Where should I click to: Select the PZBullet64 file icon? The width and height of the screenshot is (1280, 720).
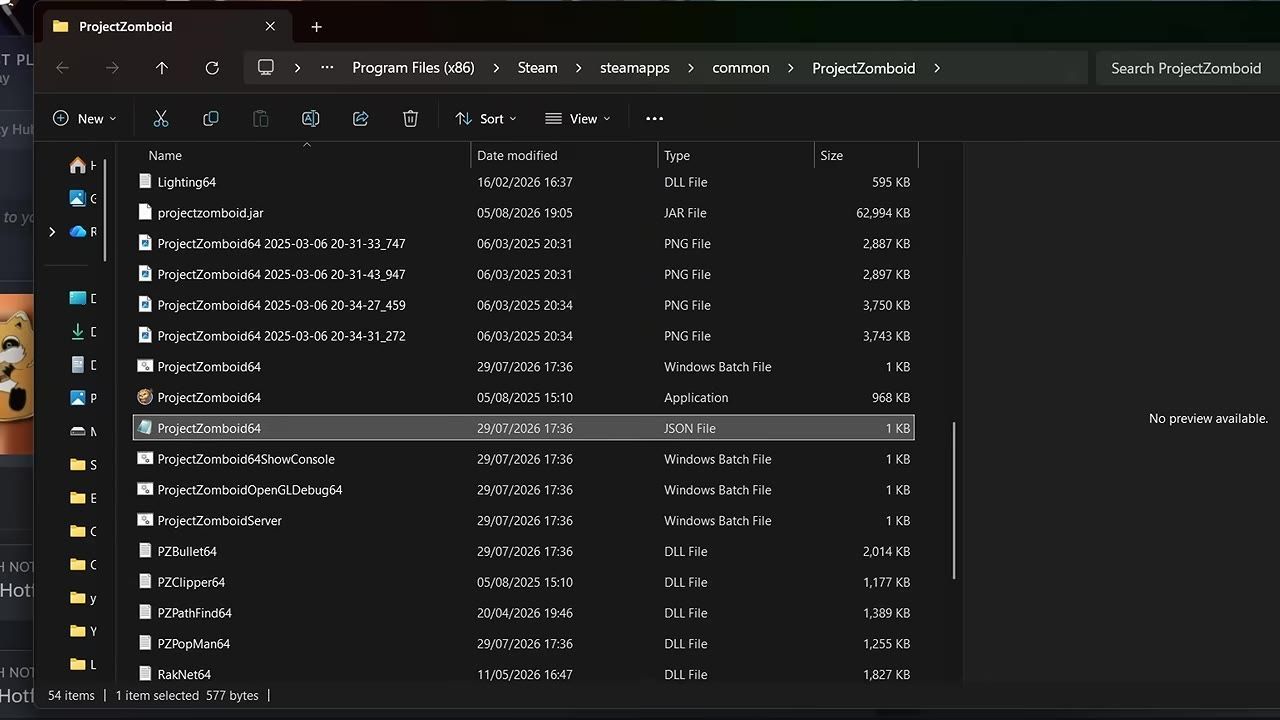click(x=145, y=551)
